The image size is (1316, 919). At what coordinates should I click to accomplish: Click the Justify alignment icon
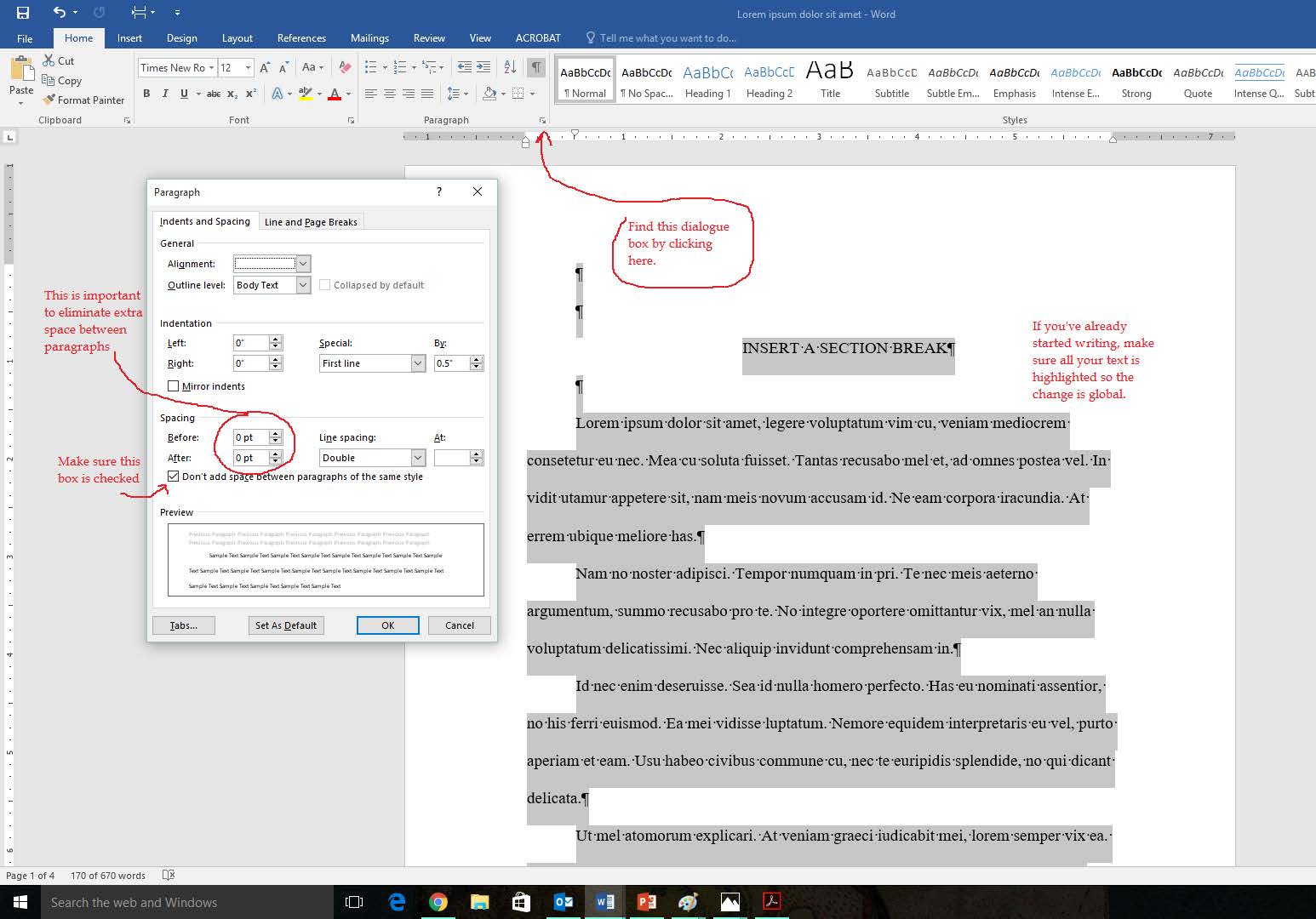[427, 94]
